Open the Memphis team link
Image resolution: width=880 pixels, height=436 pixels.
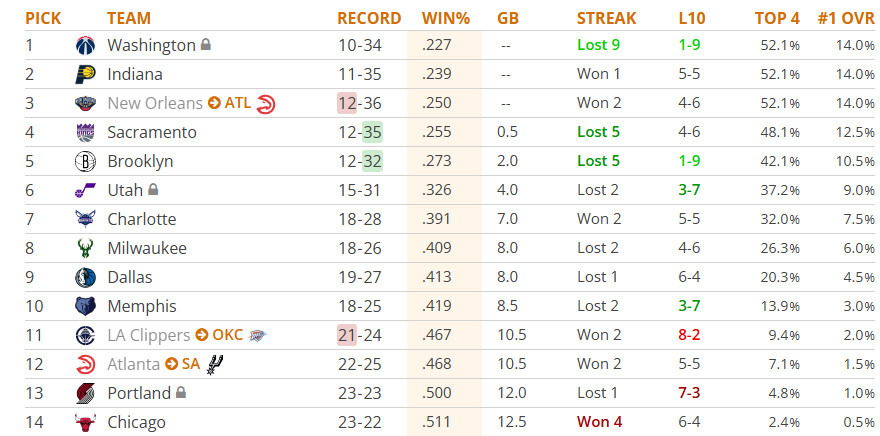pos(141,306)
